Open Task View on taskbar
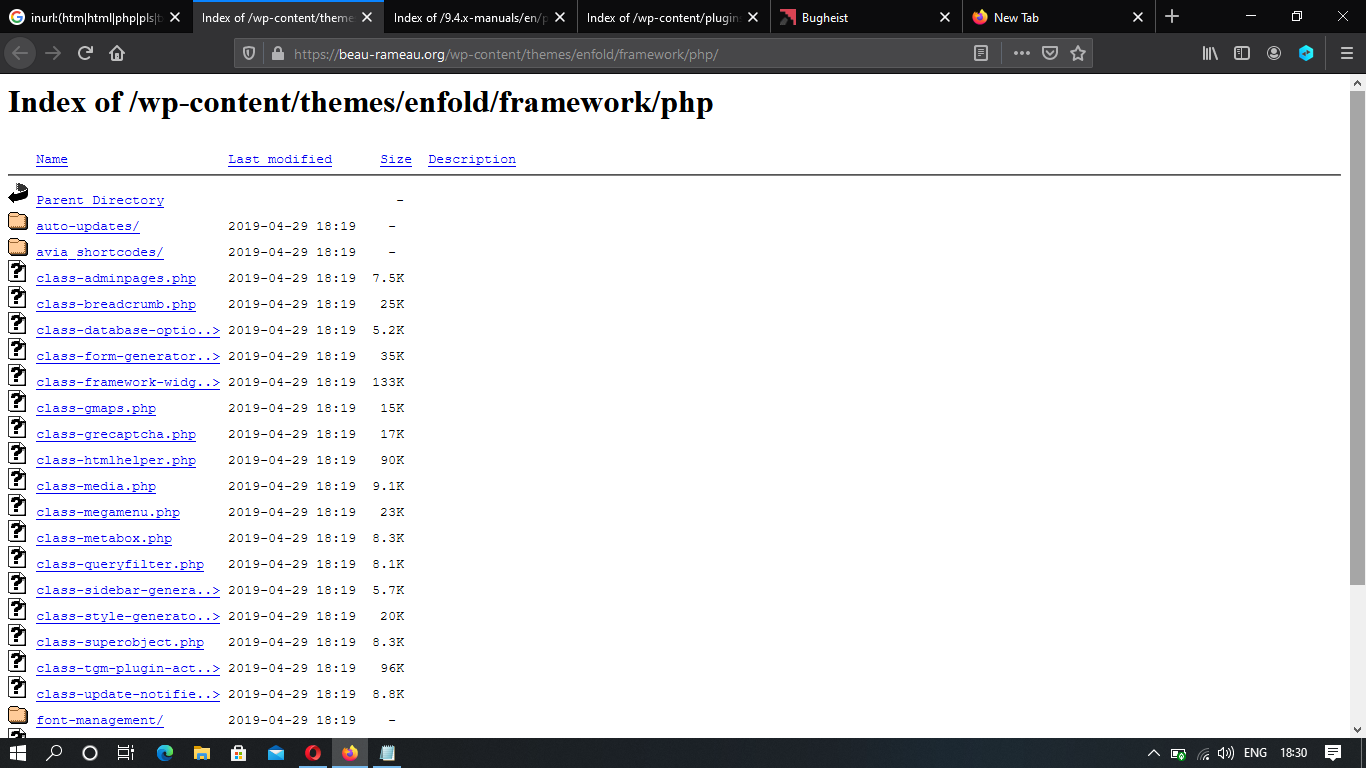This screenshot has width=1366, height=768. tap(125, 753)
